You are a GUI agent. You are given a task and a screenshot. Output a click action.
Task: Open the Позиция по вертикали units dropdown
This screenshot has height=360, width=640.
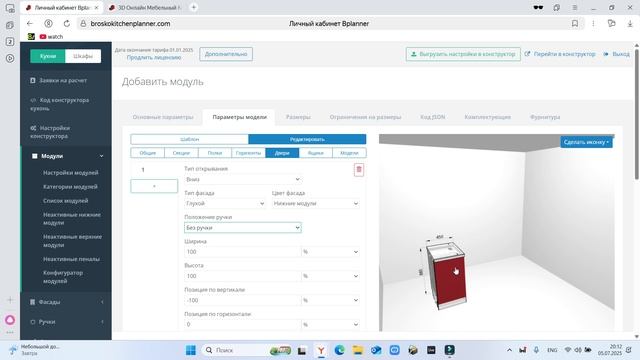tap(331, 300)
